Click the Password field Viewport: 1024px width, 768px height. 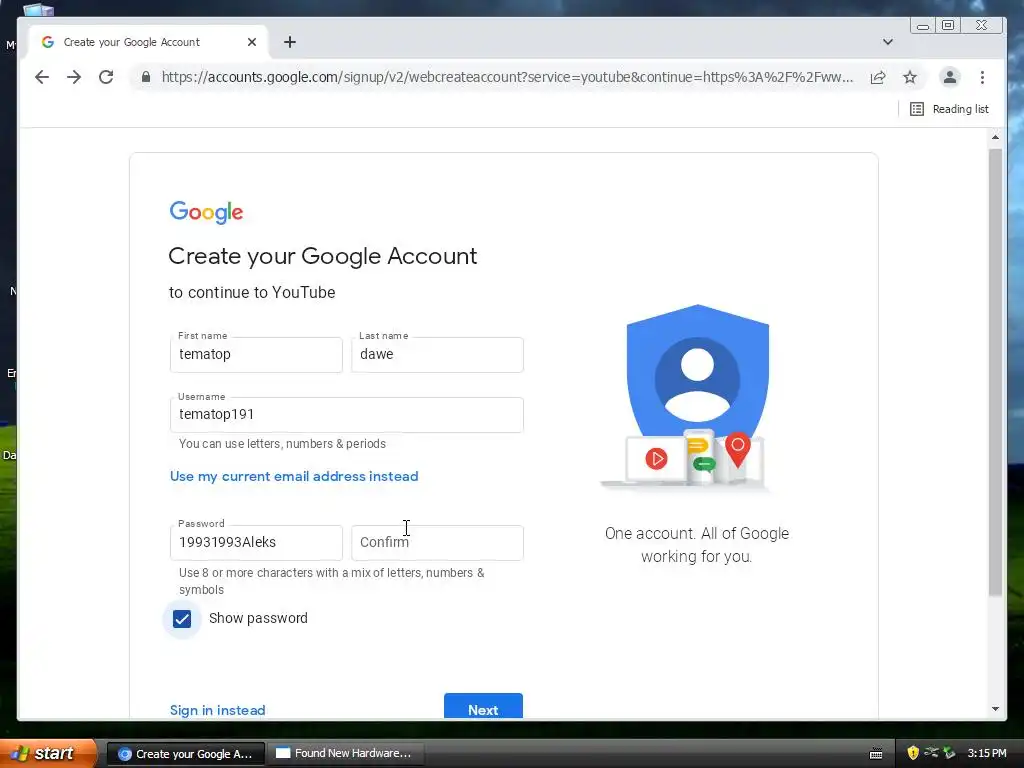(256, 543)
